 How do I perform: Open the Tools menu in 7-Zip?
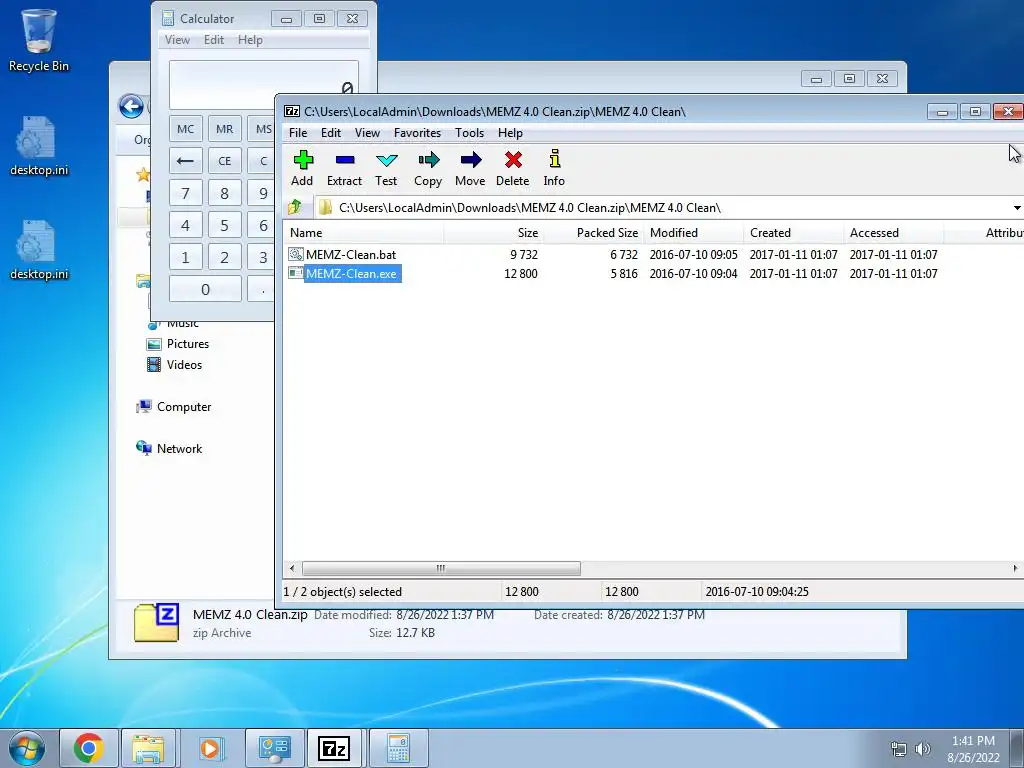pos(470,133)
